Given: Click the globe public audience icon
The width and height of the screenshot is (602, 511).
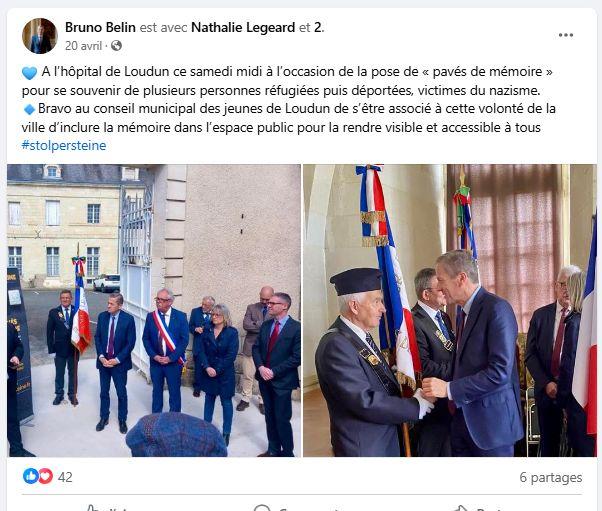Looking at the screenshot, I should 116,46.
